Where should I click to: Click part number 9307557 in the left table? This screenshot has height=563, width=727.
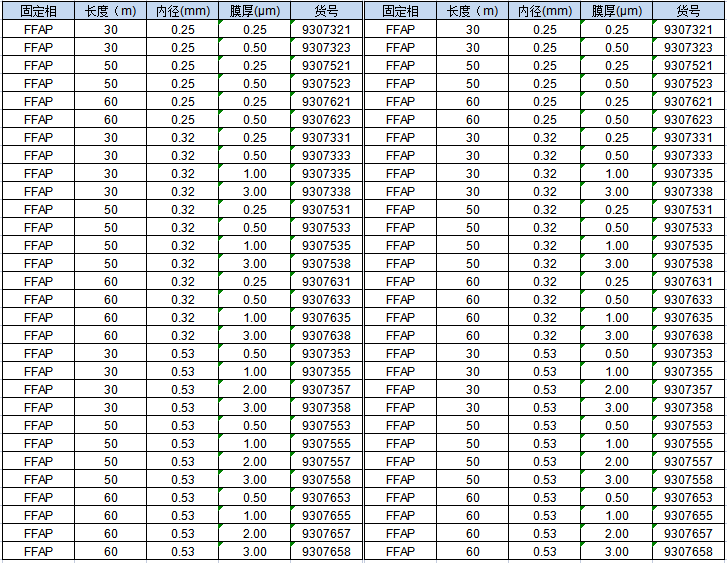click(326, 462)
